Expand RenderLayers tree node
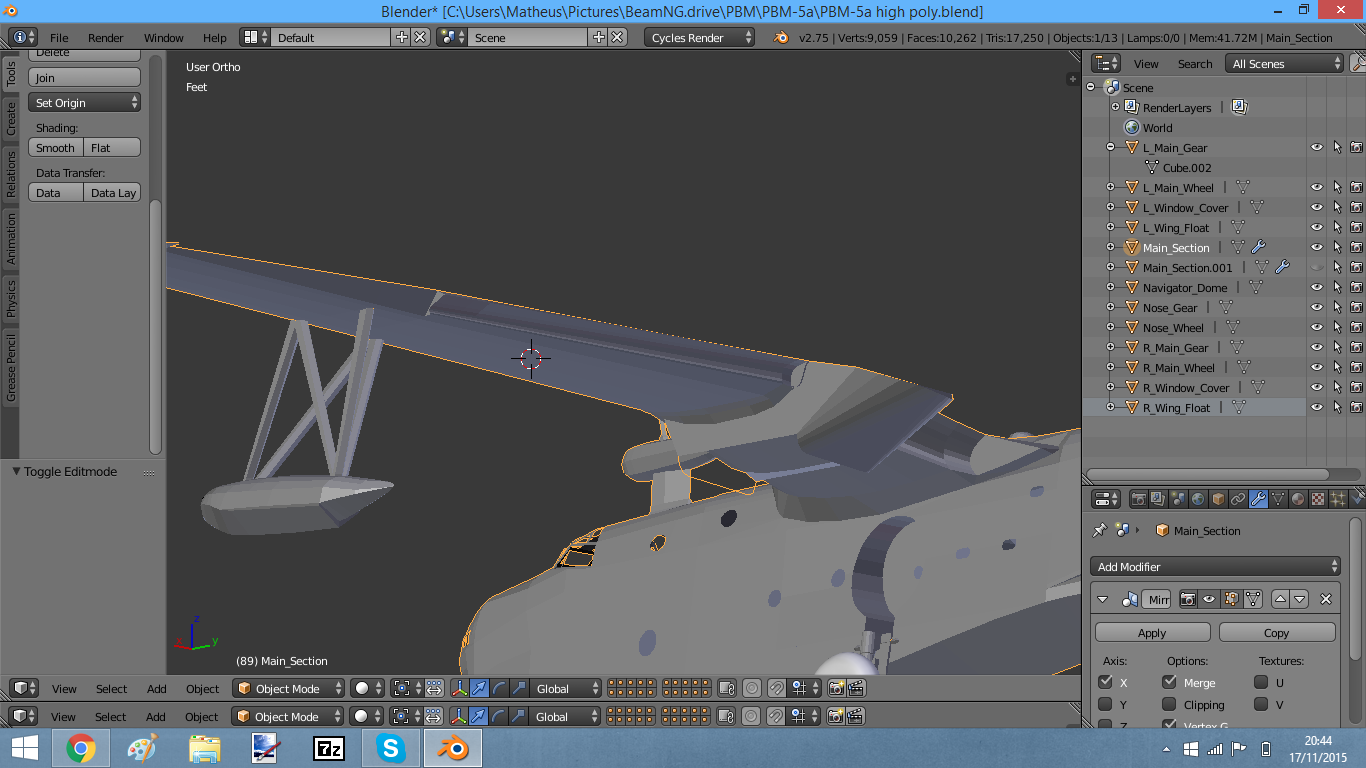The width and height of the screenshot is (1366, 768). pos(1116,107)
